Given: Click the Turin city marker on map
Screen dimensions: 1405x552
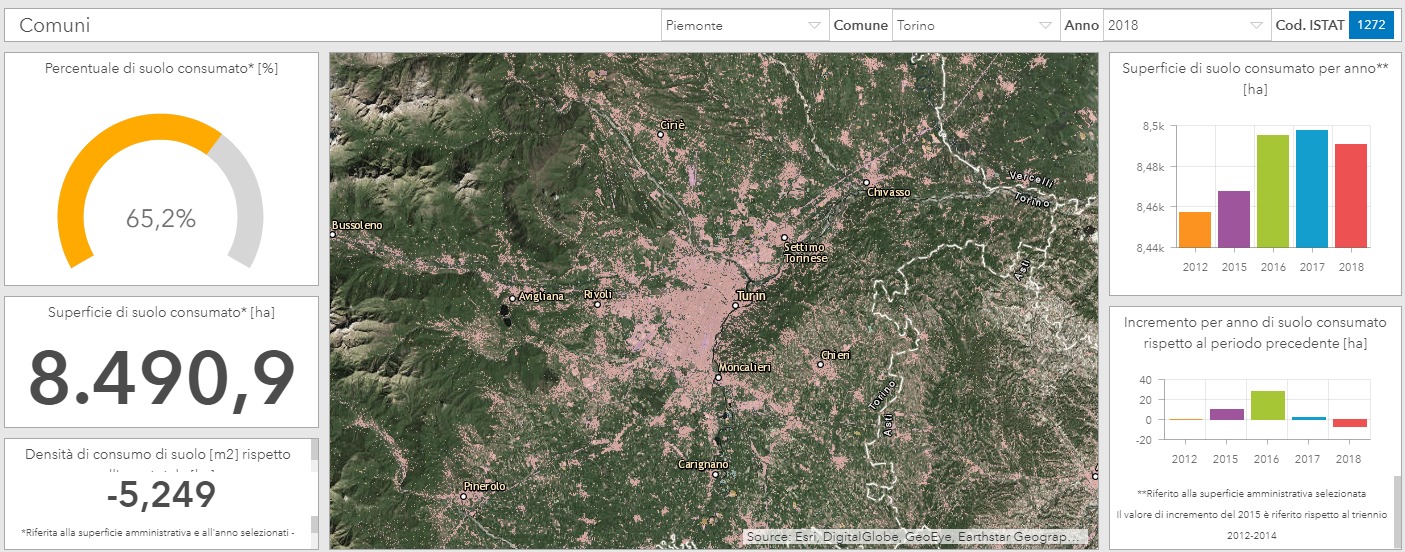Looking at the screenshot, I should 735,305.
